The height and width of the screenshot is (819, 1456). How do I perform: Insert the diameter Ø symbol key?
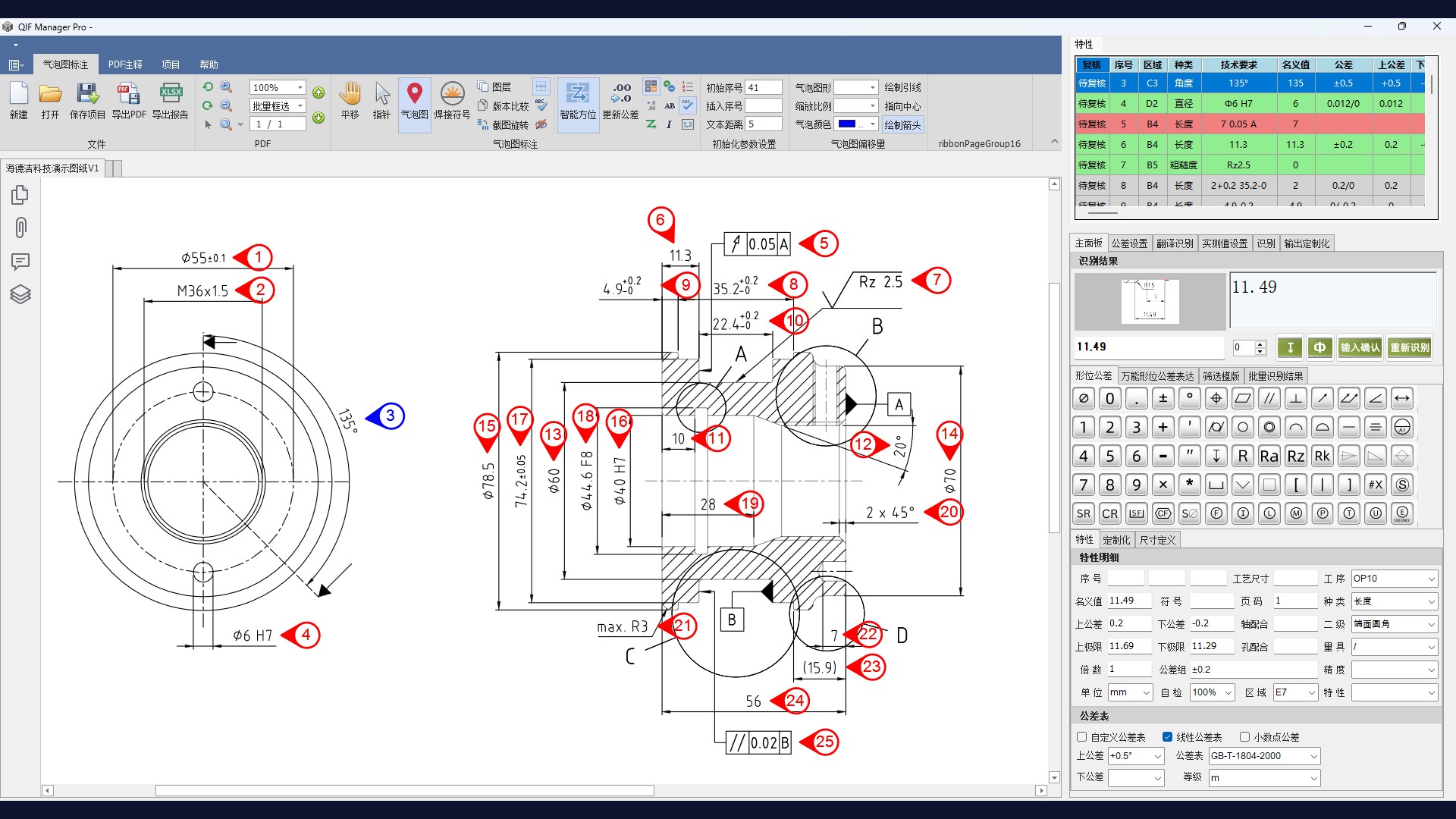(1084, 398)
